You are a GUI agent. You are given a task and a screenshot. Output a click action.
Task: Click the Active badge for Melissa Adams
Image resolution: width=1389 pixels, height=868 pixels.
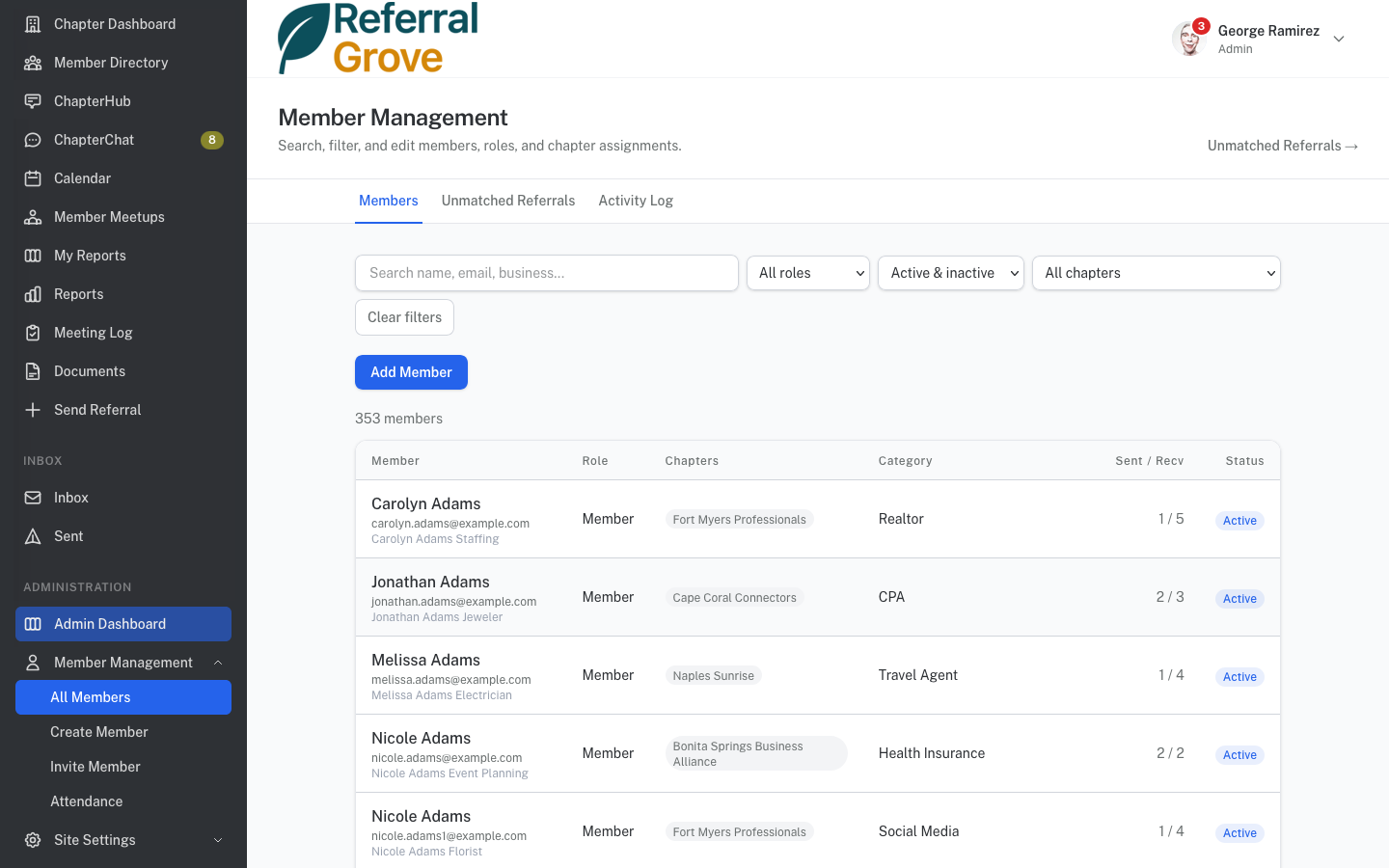point(1239,677)
